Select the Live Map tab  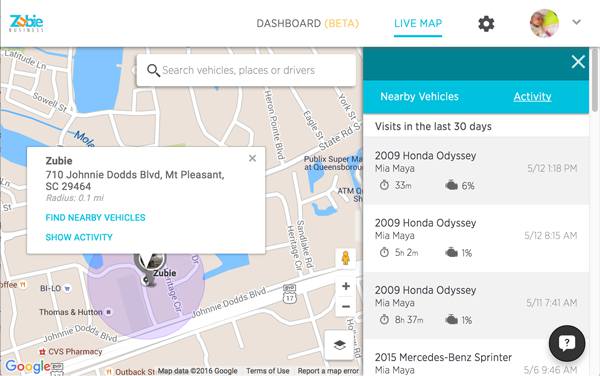pos(418,23)
